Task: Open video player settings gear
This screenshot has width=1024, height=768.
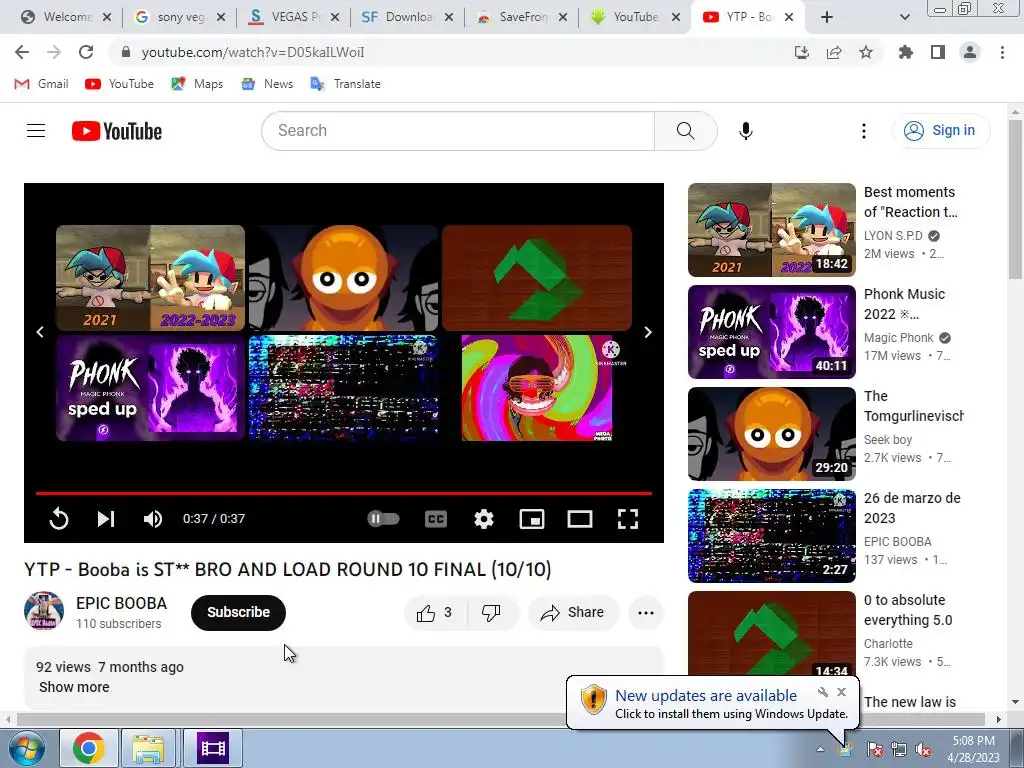Action: tap(484, 519)
